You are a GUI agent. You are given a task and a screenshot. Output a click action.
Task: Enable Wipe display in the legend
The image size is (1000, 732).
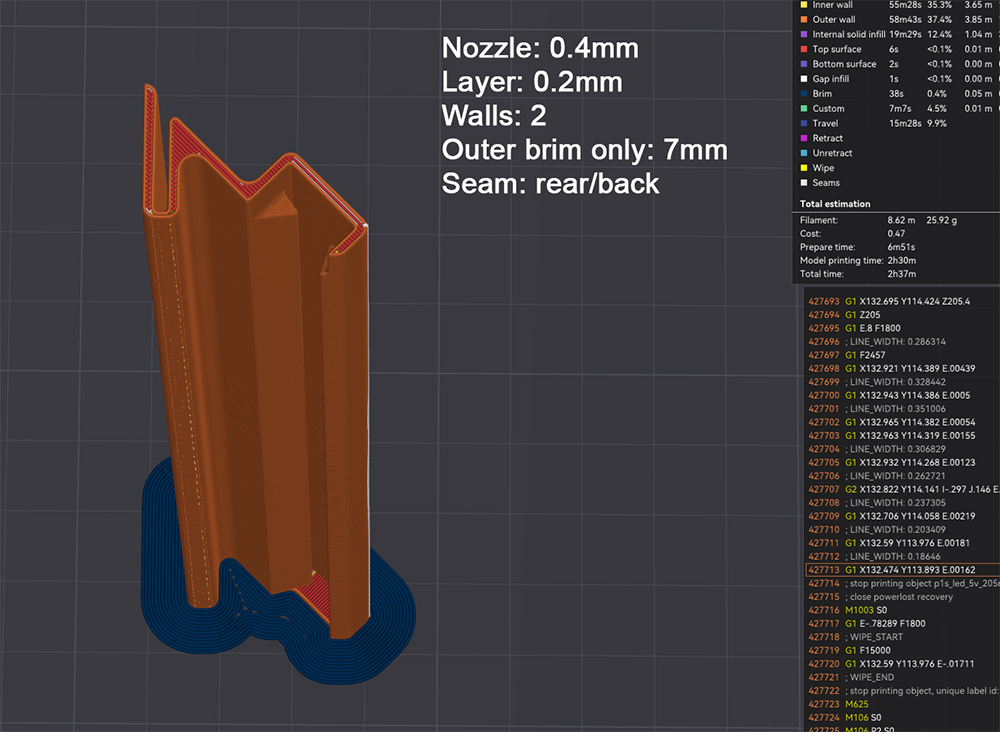pos(823,168)
